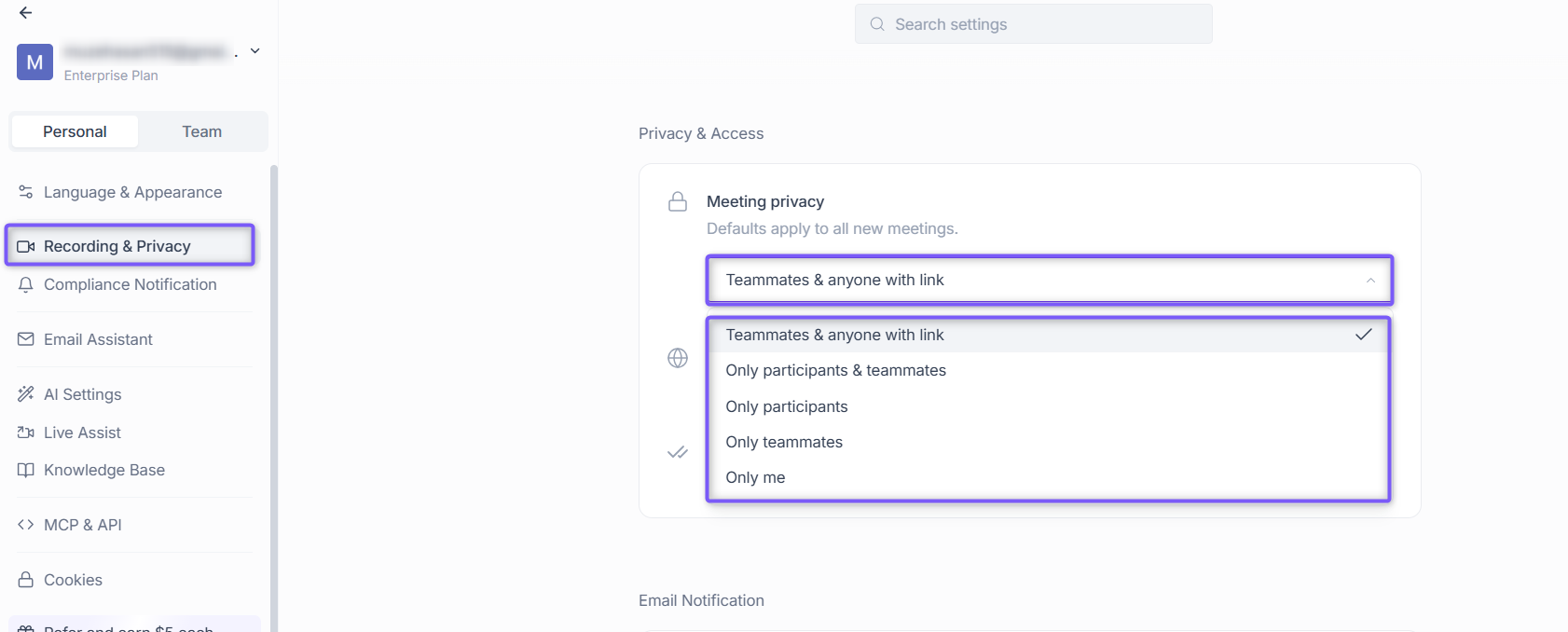Click the Meeting privacy lock icon

[678, 201]
